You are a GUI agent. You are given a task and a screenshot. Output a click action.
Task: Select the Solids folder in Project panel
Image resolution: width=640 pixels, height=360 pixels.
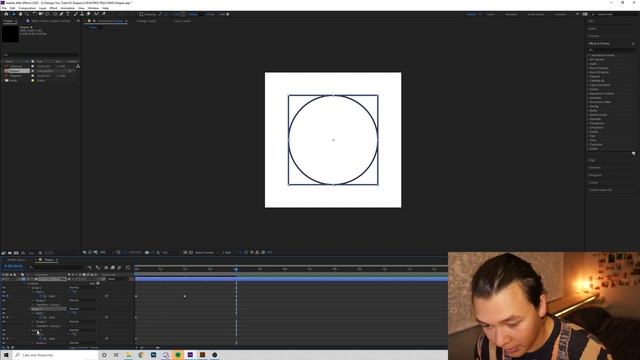[x=12, y=80]
